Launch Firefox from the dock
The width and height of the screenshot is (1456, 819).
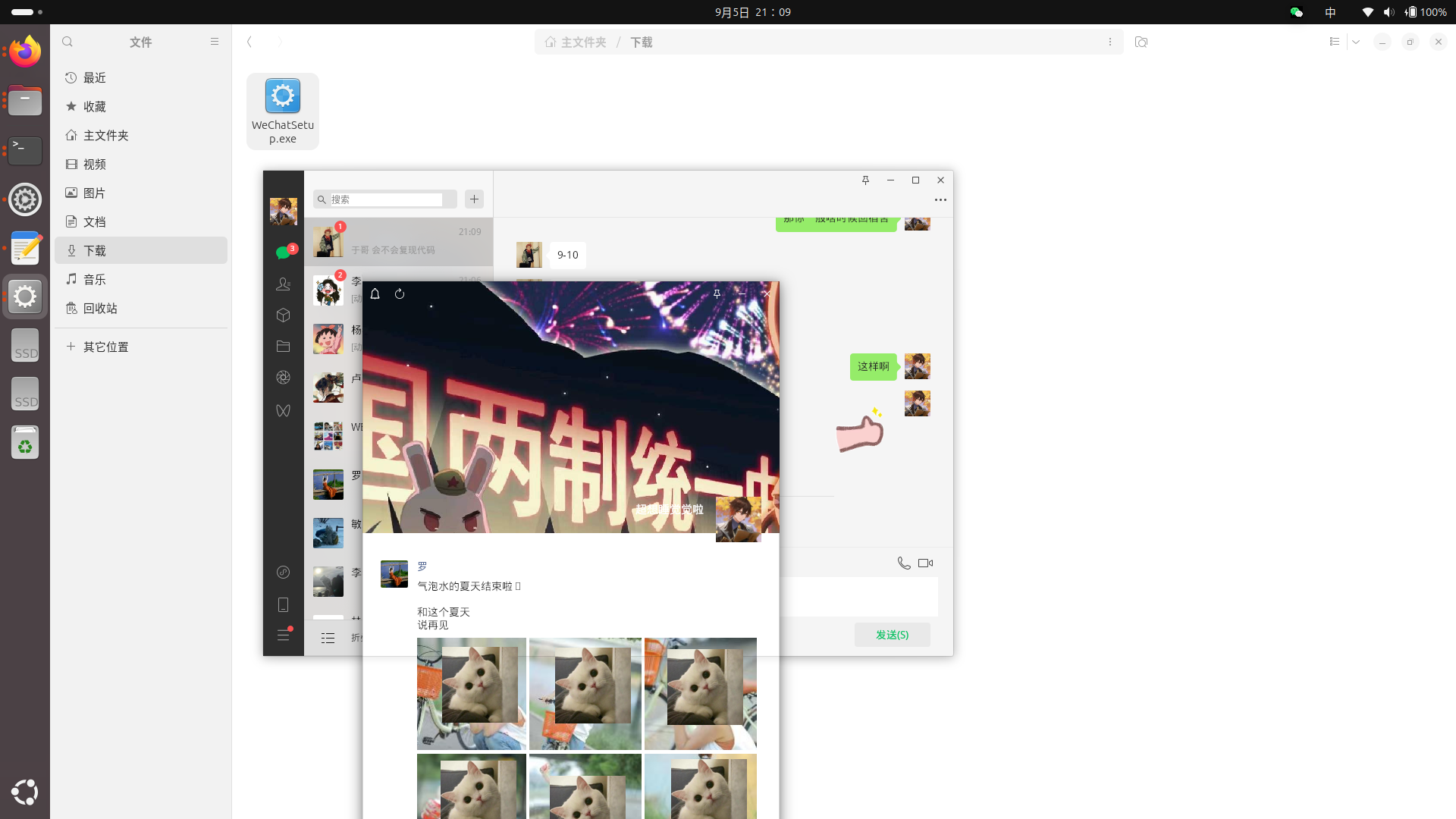tap(25, 52)
